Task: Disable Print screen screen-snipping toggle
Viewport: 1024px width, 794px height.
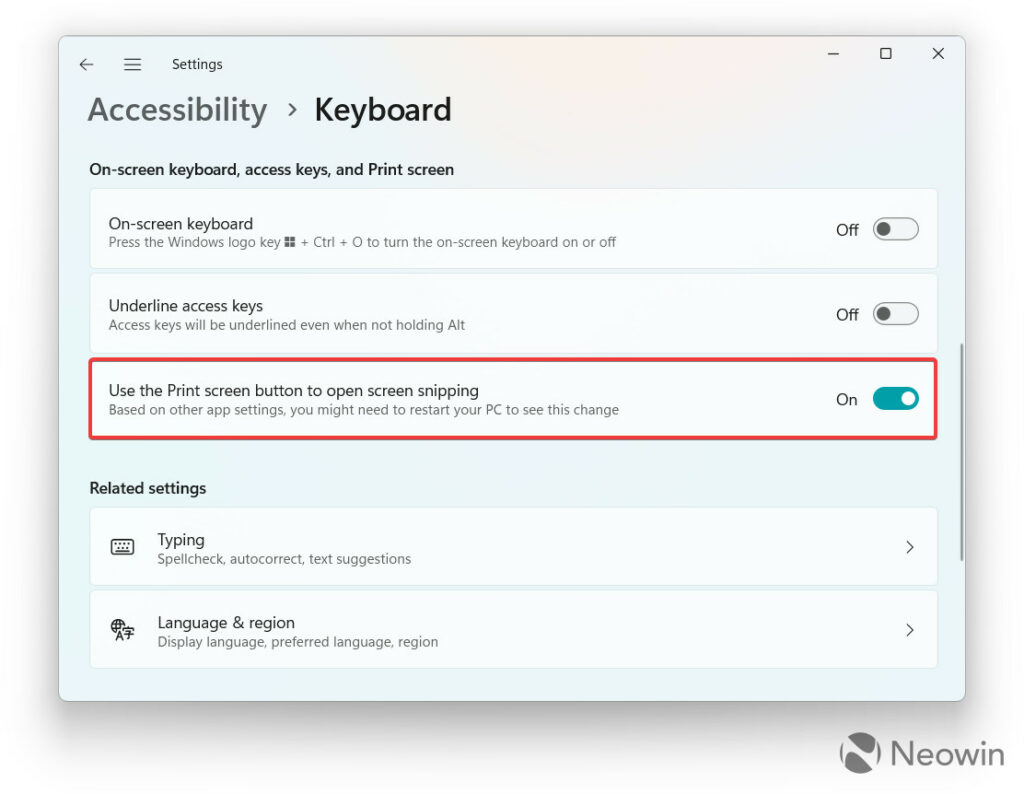Action: (x=895, y=399)
